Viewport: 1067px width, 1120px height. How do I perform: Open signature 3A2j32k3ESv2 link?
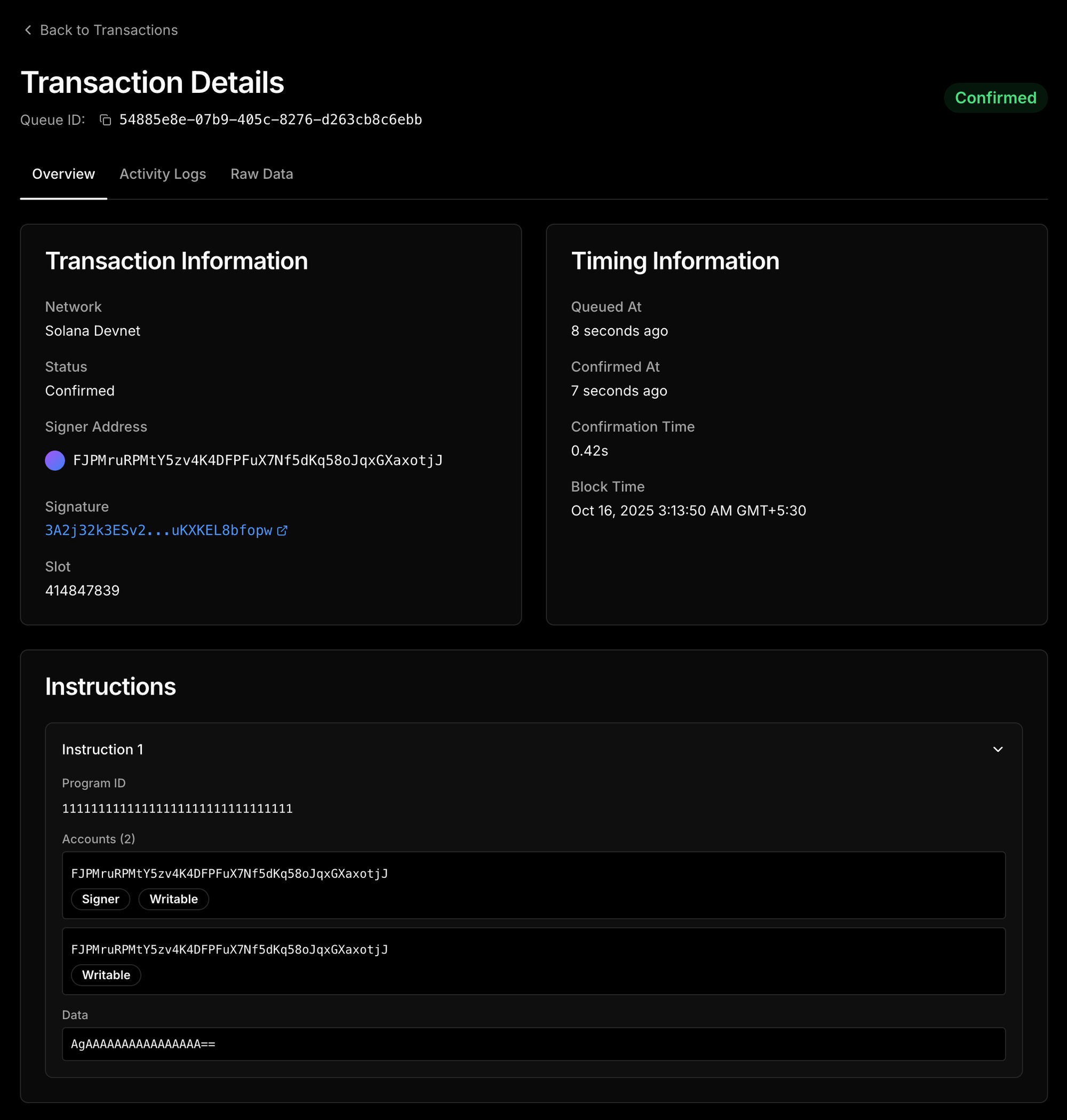coord(158,531)
